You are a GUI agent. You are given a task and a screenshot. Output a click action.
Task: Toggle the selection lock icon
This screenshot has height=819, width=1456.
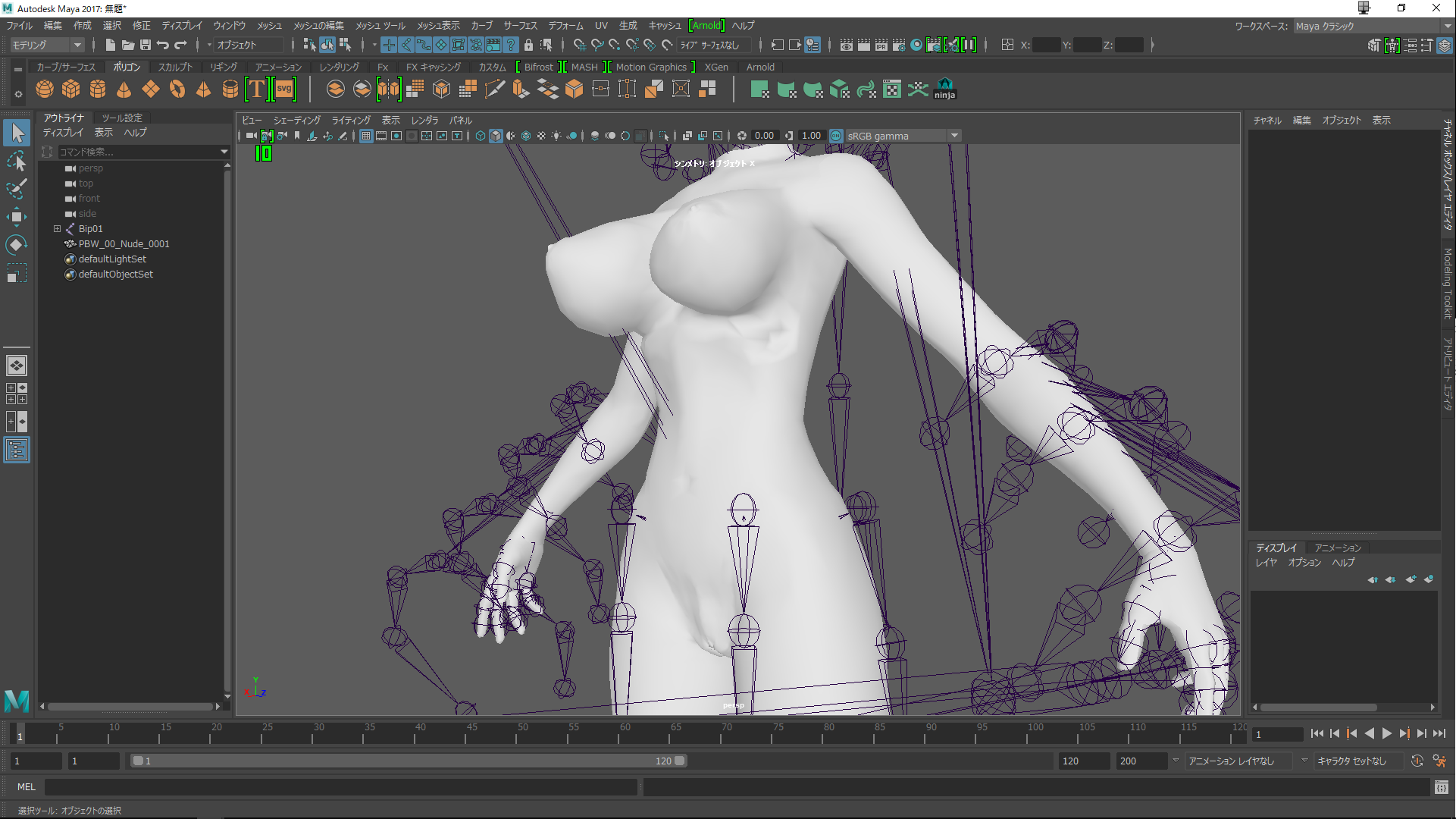(528, 45)
